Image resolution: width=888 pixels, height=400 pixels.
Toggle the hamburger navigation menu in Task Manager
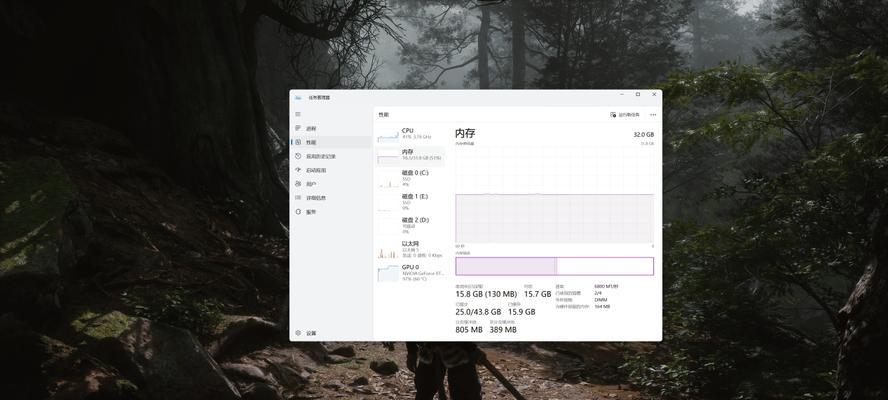298,114
